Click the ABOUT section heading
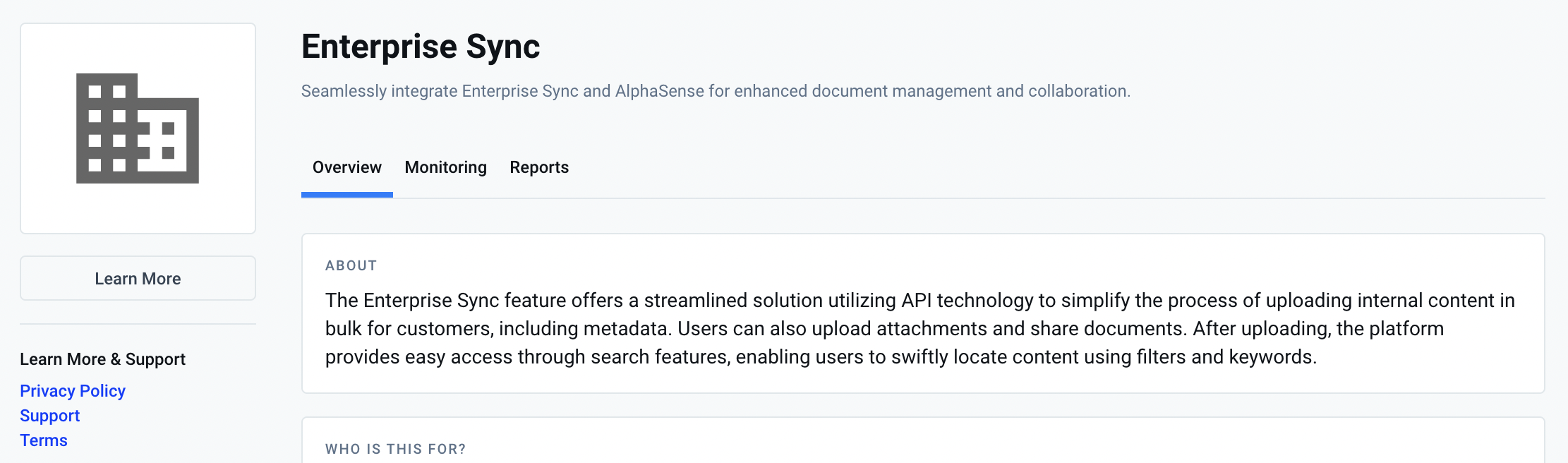Screen dimensions: 1568x463 pos(351,265)
